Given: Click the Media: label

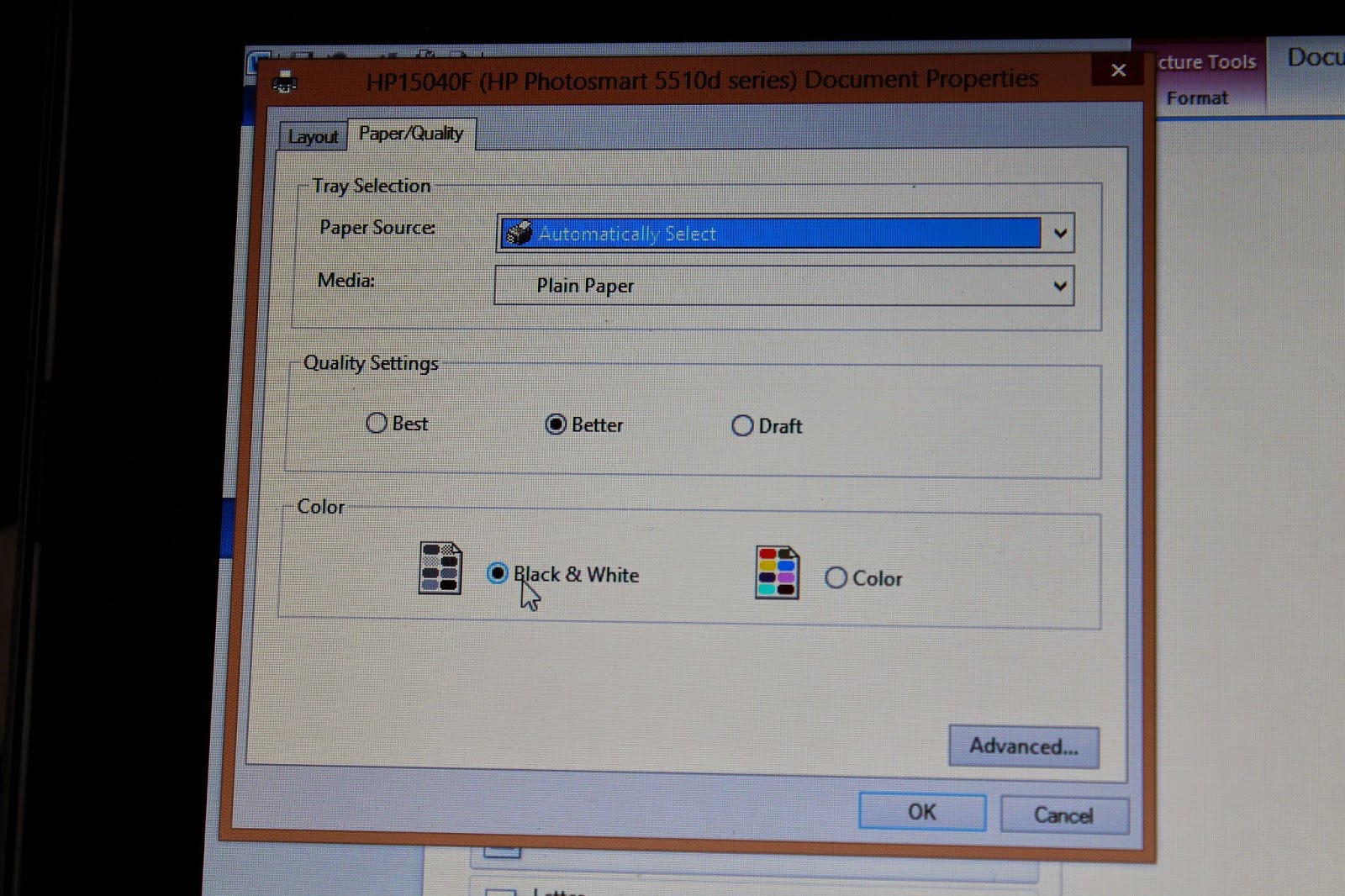Looking at the screenshot, I should 346,281.
